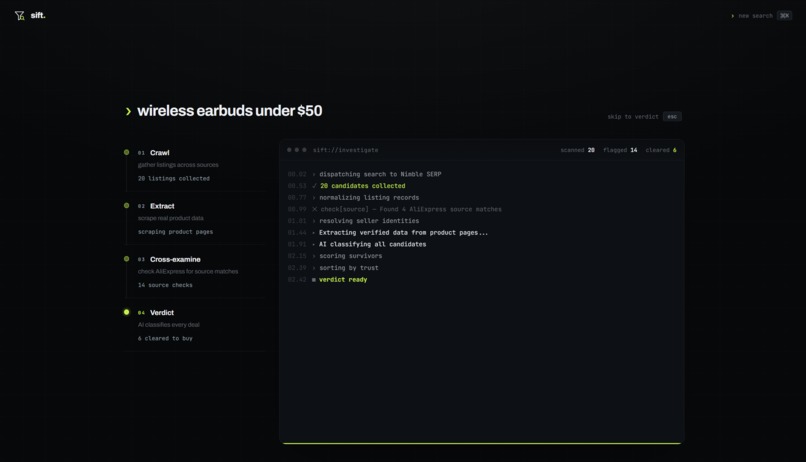Select the Extract step status dot

coord(126,206)
